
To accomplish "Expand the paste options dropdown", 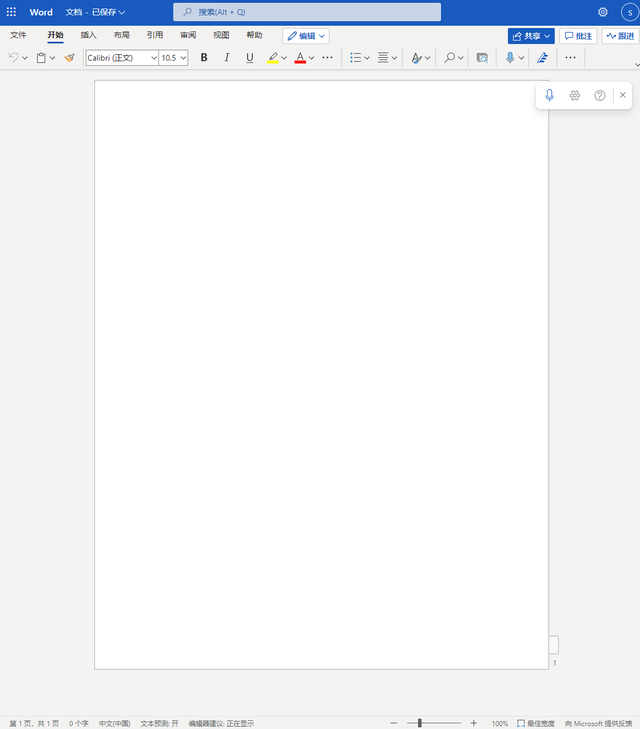I will 53,58.
